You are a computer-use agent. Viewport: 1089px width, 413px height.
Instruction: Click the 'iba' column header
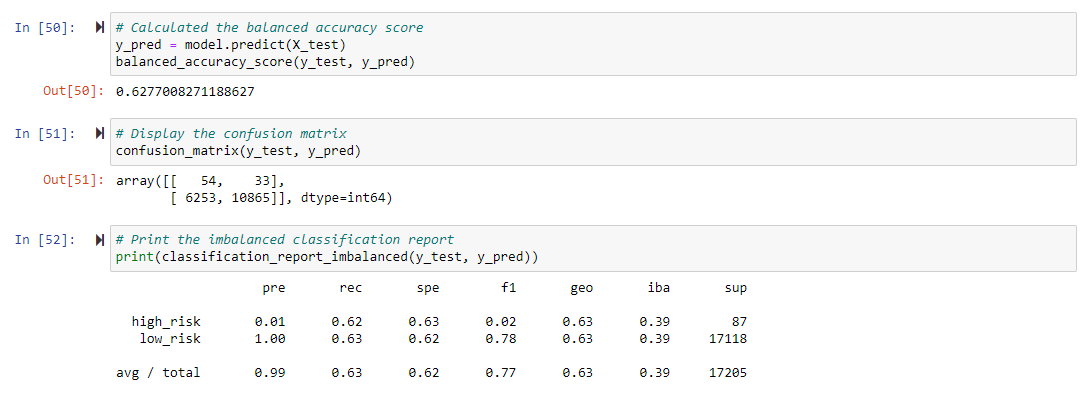click(658, 288)
